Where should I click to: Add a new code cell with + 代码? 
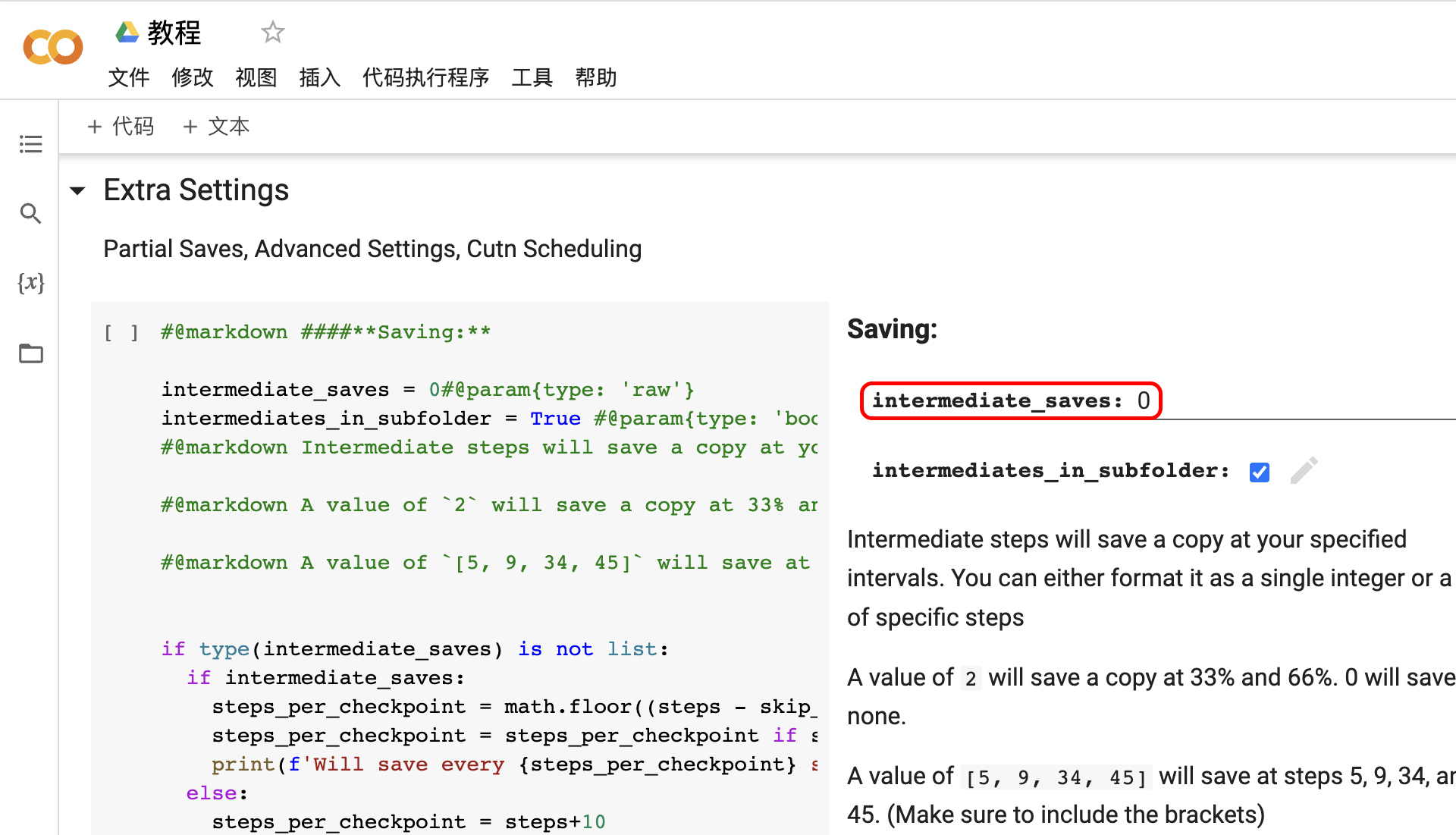coord(121,127)
